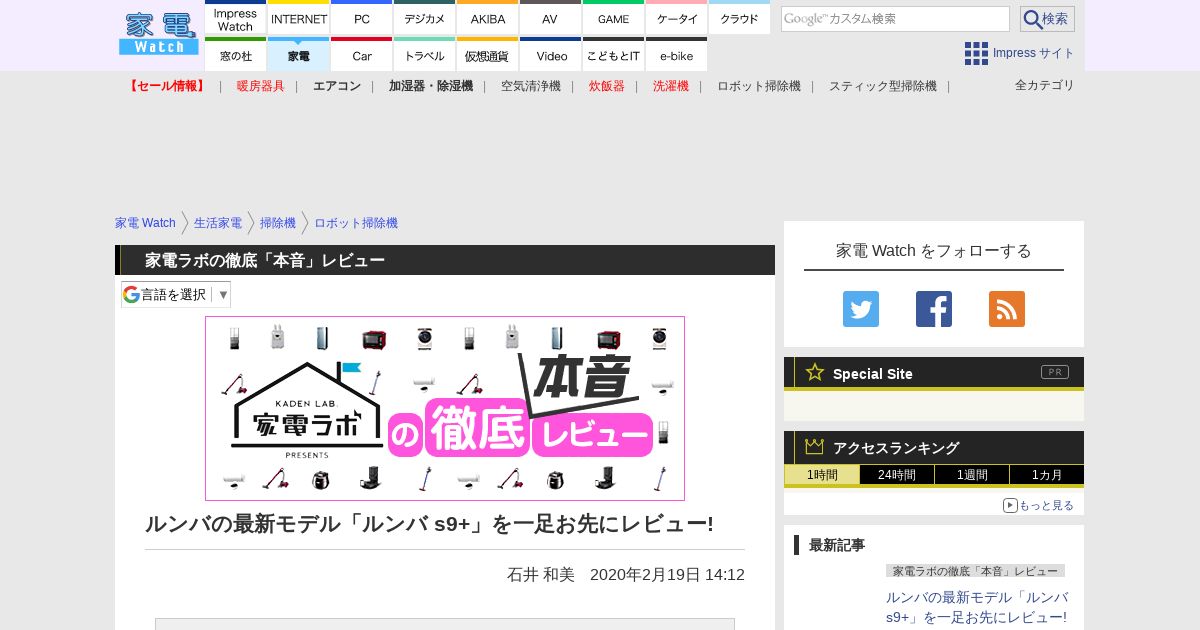Open the AKIBA site tab
Viewport: 1200px width, 630px height.
click(488, 19)
